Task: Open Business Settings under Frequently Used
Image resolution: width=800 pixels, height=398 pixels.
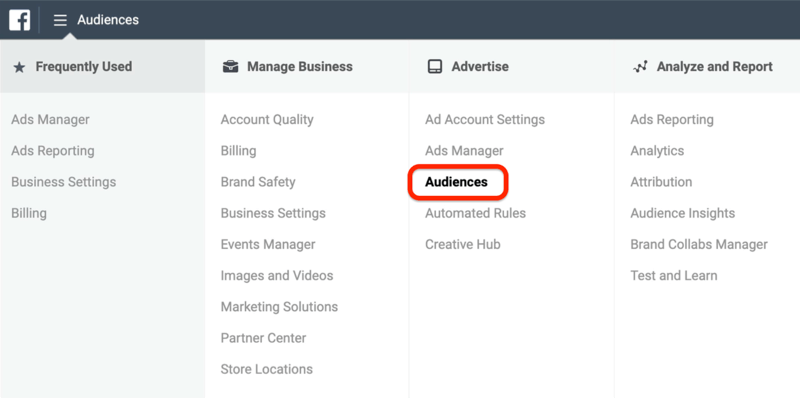Action: click(64, 182)
